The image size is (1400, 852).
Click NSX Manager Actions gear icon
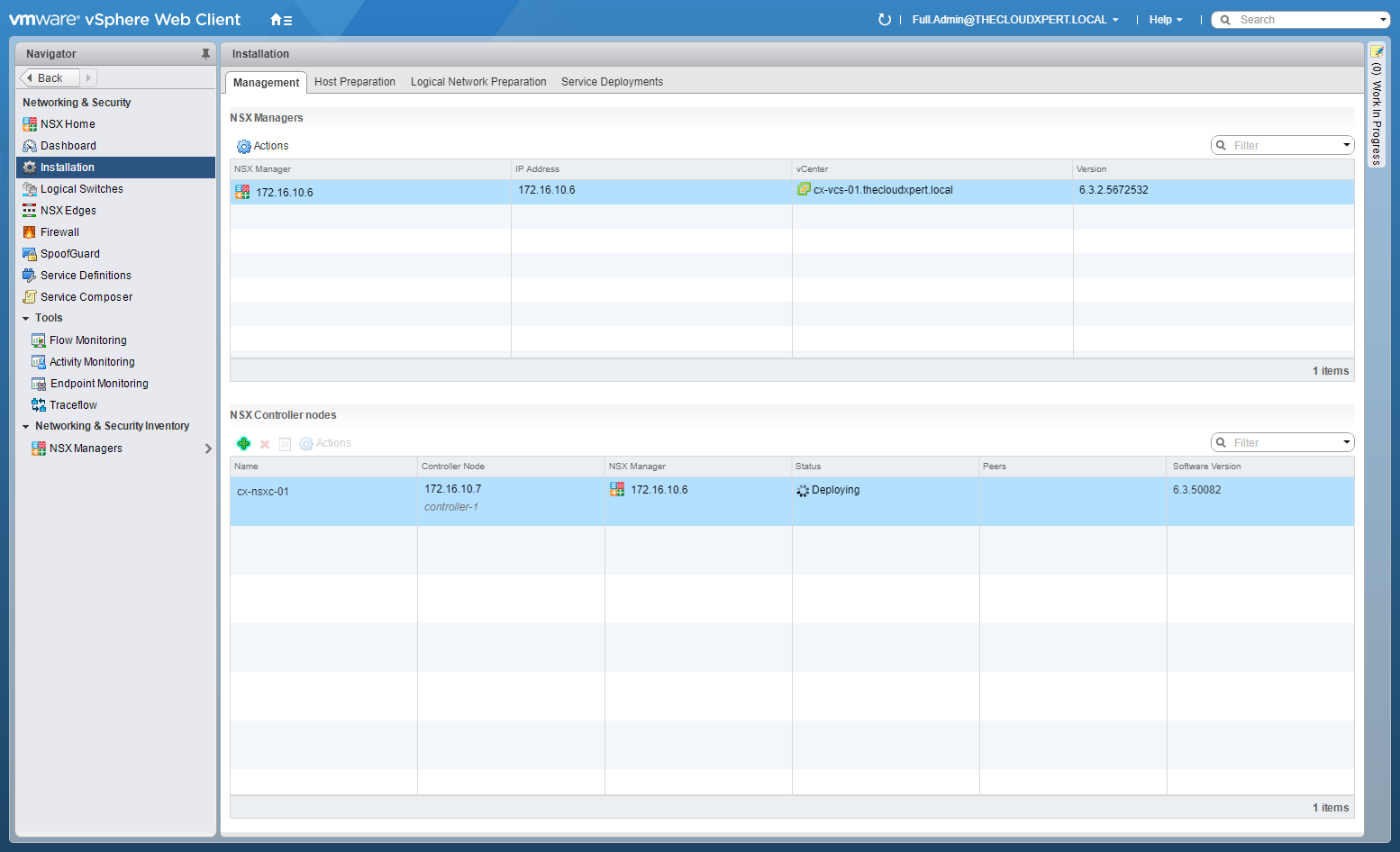coord(243,146)
